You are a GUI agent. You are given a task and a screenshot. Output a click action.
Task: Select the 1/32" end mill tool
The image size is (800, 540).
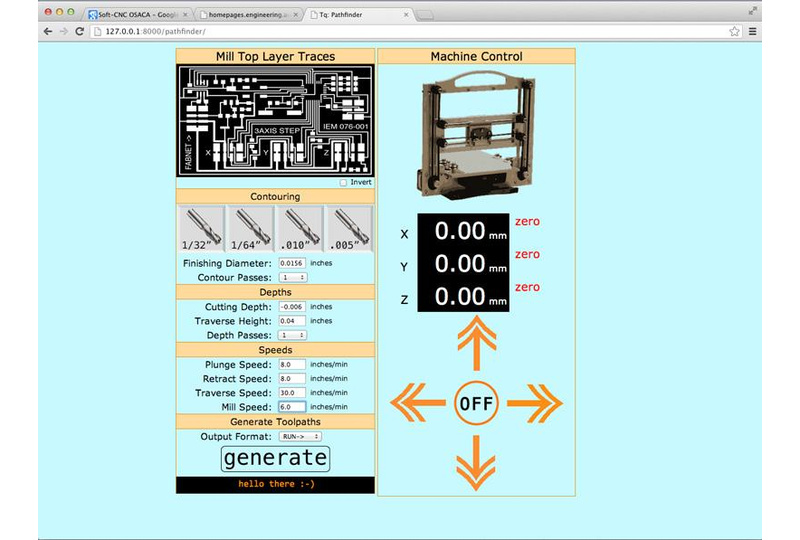(202, 229)
